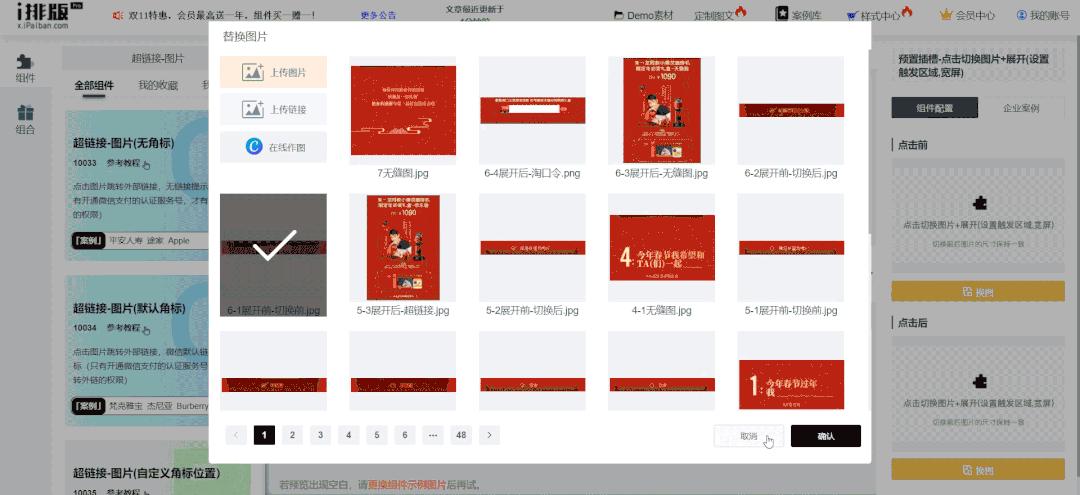
Task: Deselect the checked 6-1展开前-切换前.jpg image
Action: click(273, 255)
